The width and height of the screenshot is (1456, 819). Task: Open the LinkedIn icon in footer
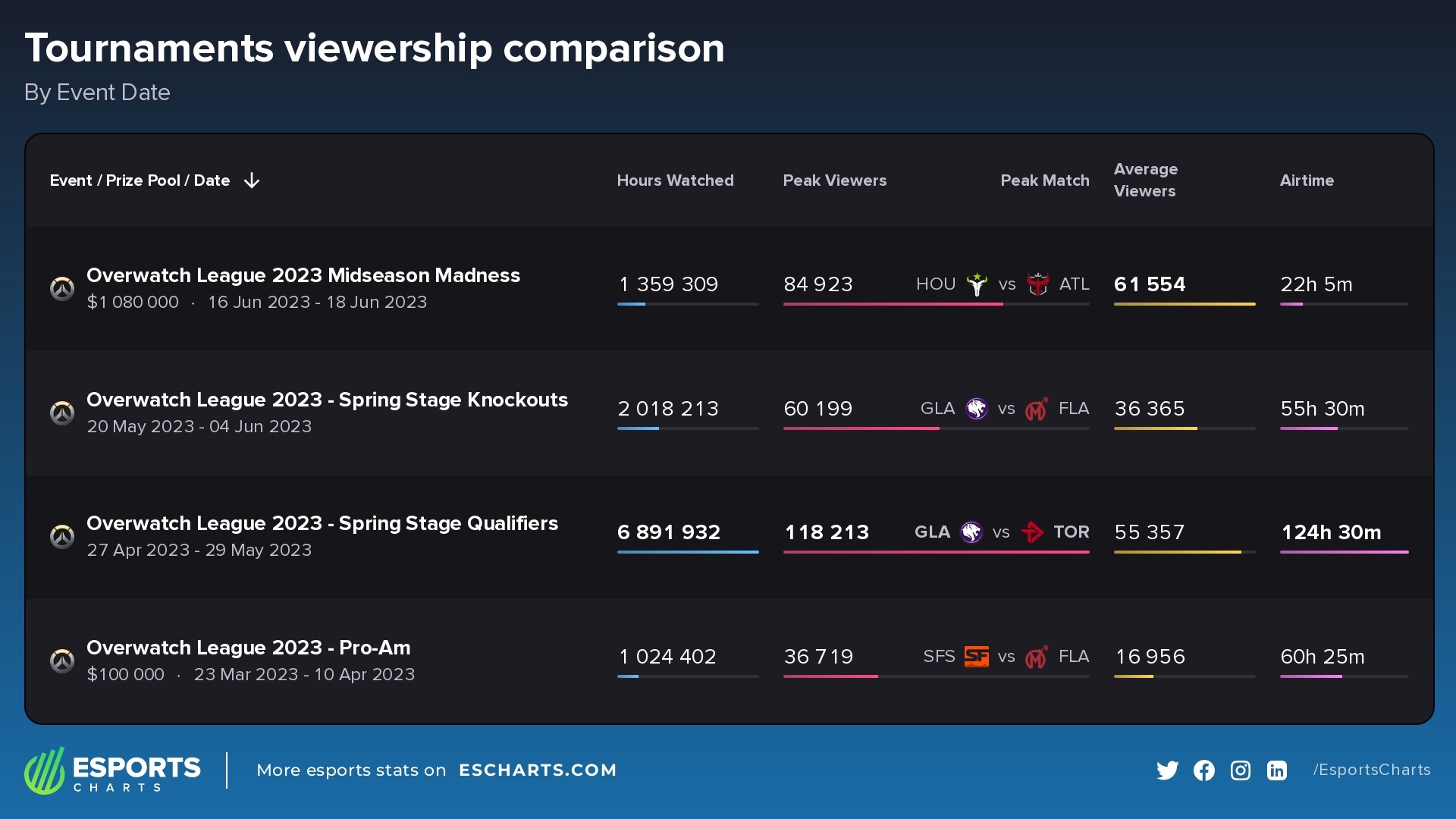(1277, 770)
